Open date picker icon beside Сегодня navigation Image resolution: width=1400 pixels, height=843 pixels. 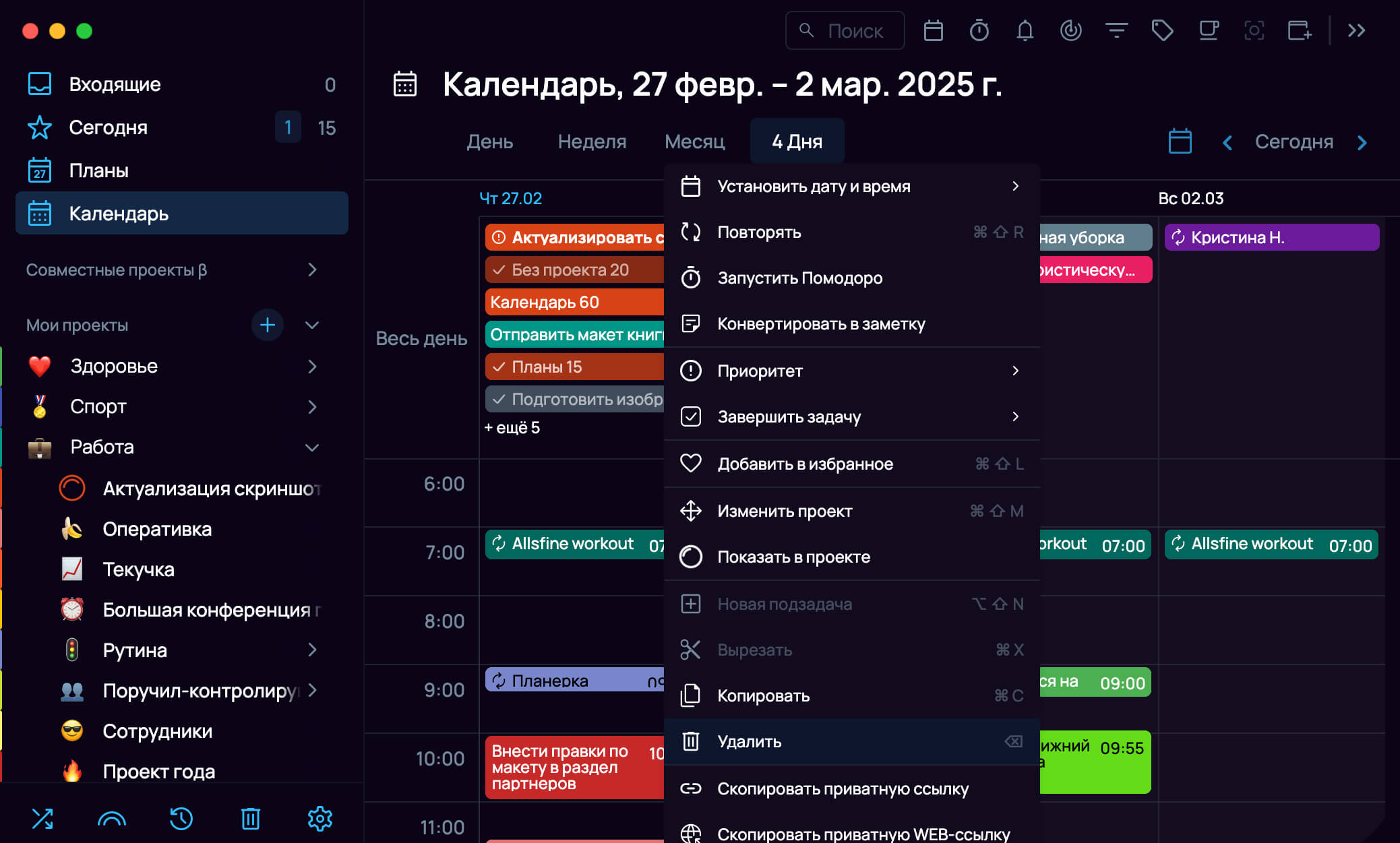click(1180, 142)
